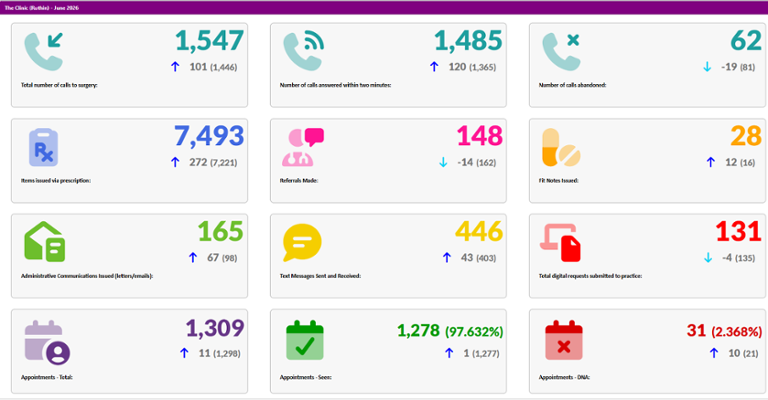The width and height of the screenshot is (768, 400).
Task: Click the Rx prescription clipboard icon
Action: 44,147
